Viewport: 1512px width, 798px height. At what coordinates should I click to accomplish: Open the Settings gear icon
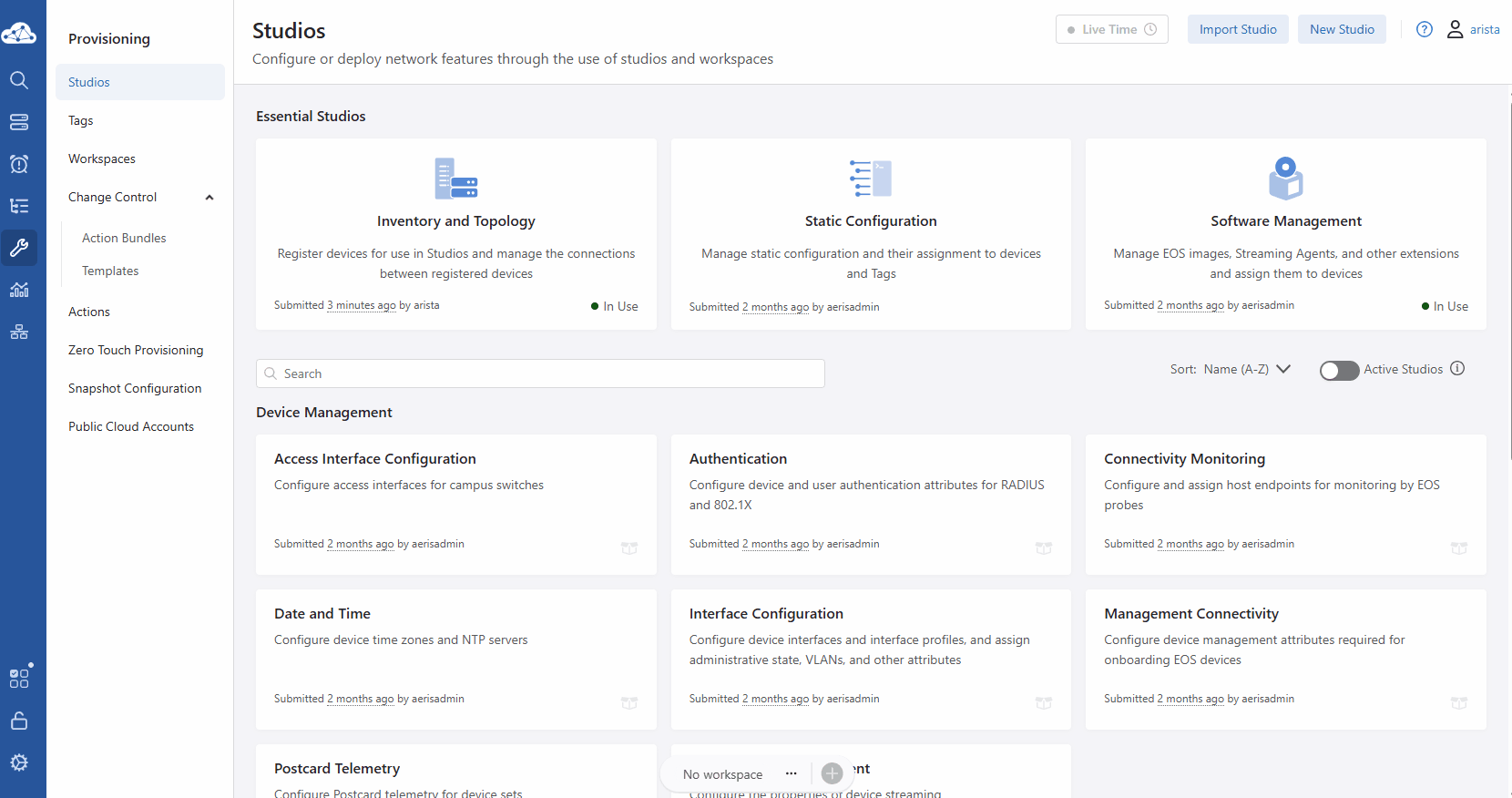coord(19,762)
